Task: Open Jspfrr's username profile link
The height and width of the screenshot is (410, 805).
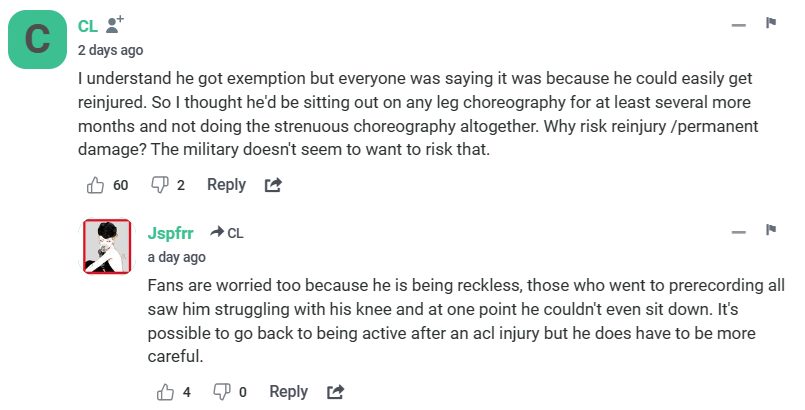Action: [171, 233]
